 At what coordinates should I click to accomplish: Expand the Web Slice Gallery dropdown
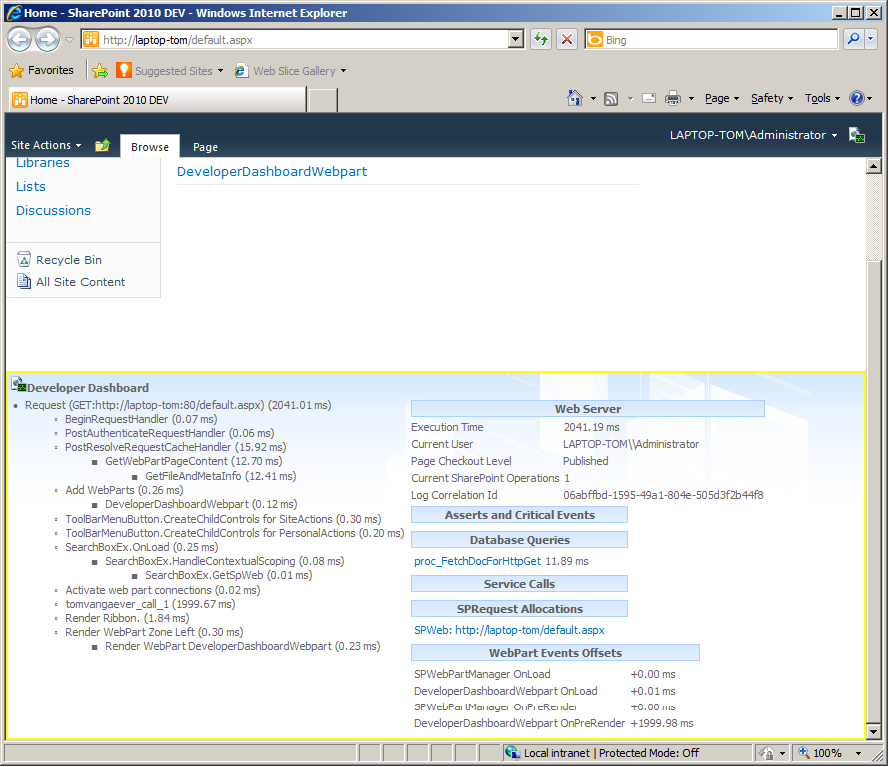pyautogui.click(x=343, y=71)
